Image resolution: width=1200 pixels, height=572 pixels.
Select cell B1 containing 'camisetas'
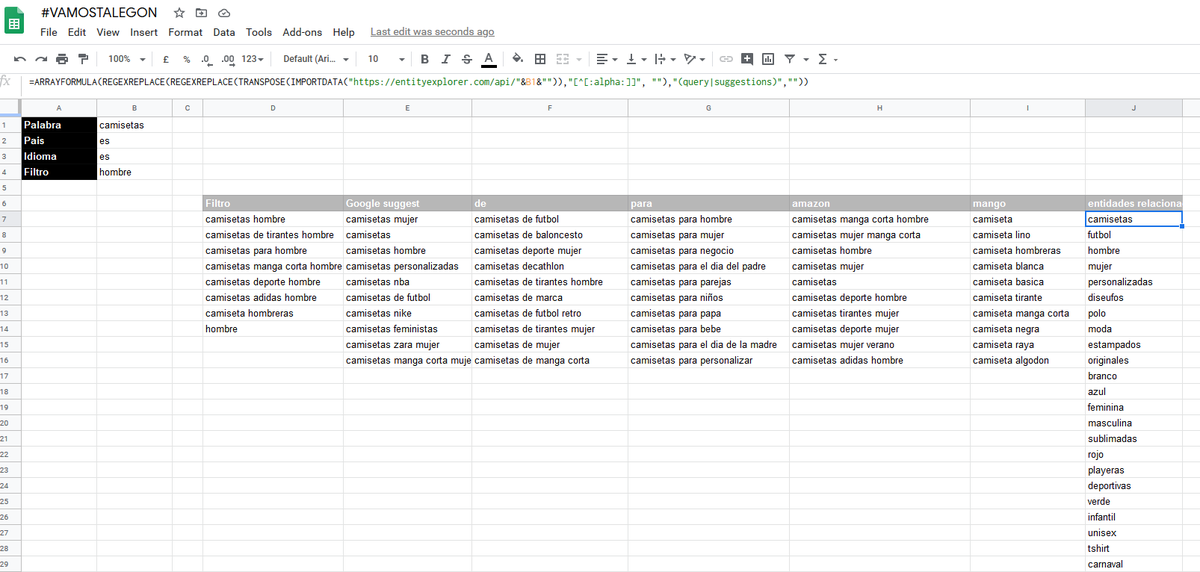pyautogui.click(x=134, y=125)
